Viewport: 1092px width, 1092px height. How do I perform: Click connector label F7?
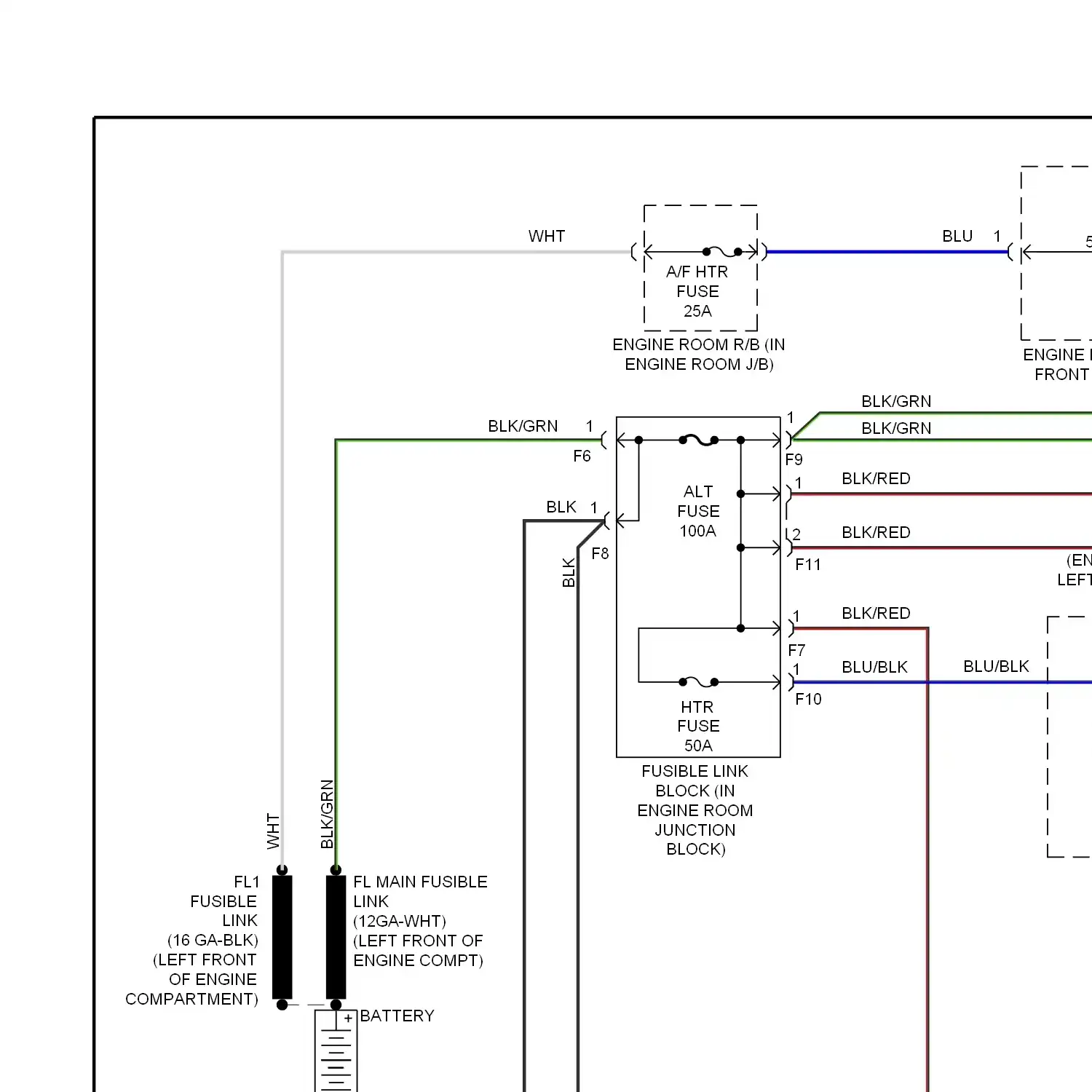pyautogui.click(x=796, y=650)
